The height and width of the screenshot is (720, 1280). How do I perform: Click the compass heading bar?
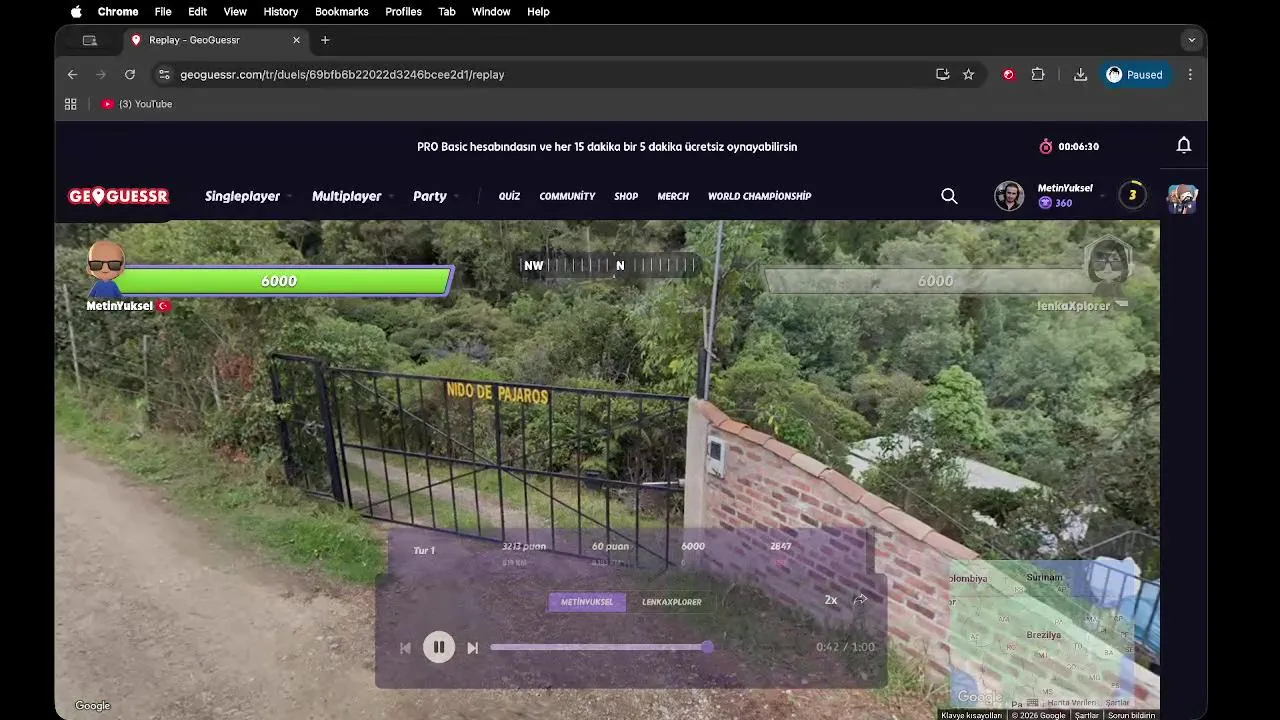tap(607, 265)
